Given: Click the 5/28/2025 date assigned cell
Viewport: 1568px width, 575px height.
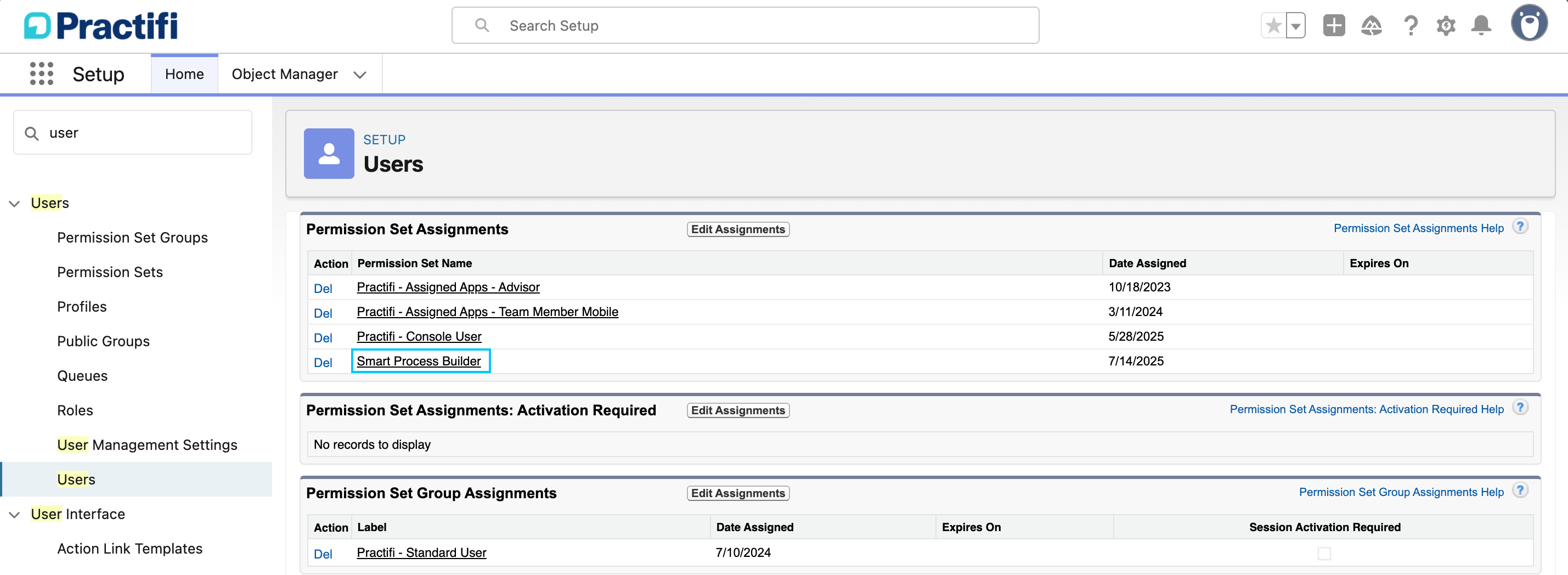Looking at the screenshot, I should coord(1136,336).
